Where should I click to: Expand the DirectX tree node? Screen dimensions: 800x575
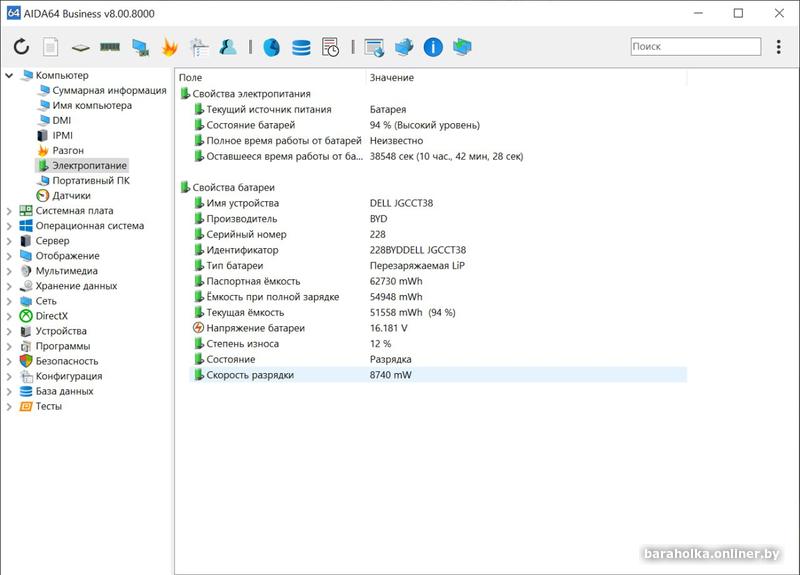(x=9, y=316)
